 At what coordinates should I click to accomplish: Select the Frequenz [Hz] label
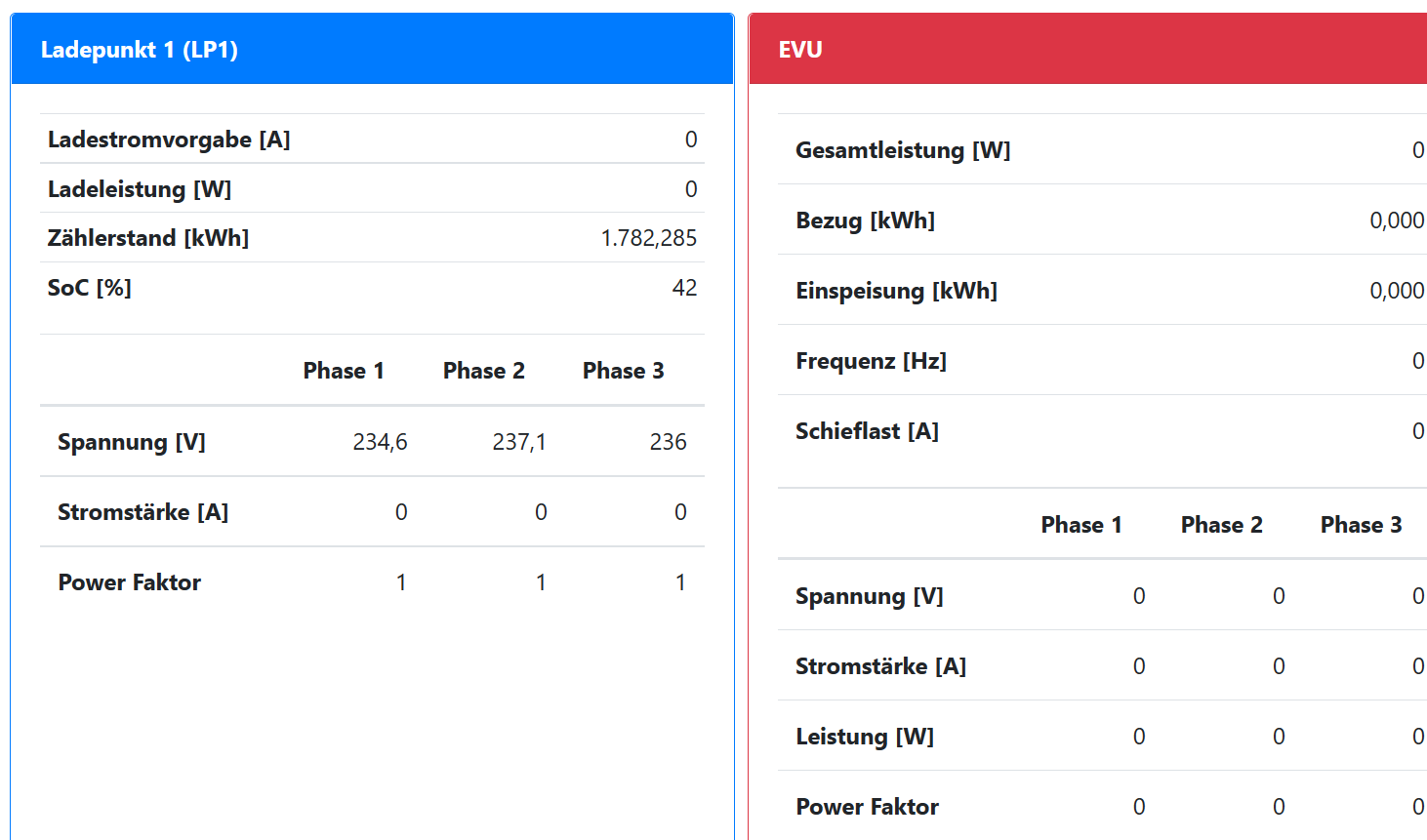[871, 361]
